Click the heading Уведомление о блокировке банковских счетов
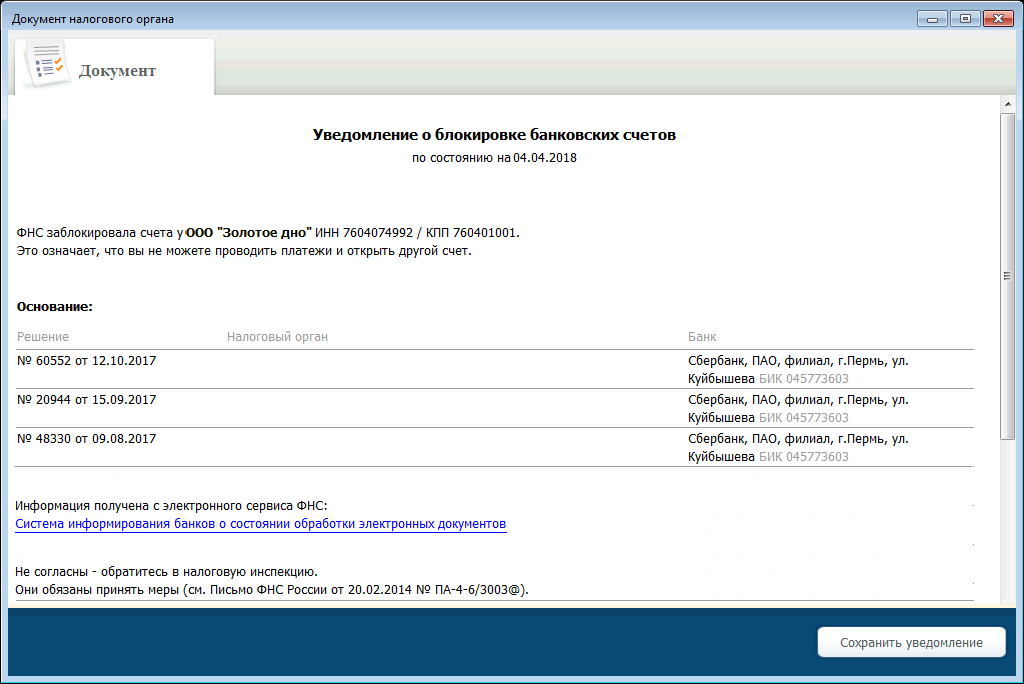The image size is (1024, 684). (494, 135)
